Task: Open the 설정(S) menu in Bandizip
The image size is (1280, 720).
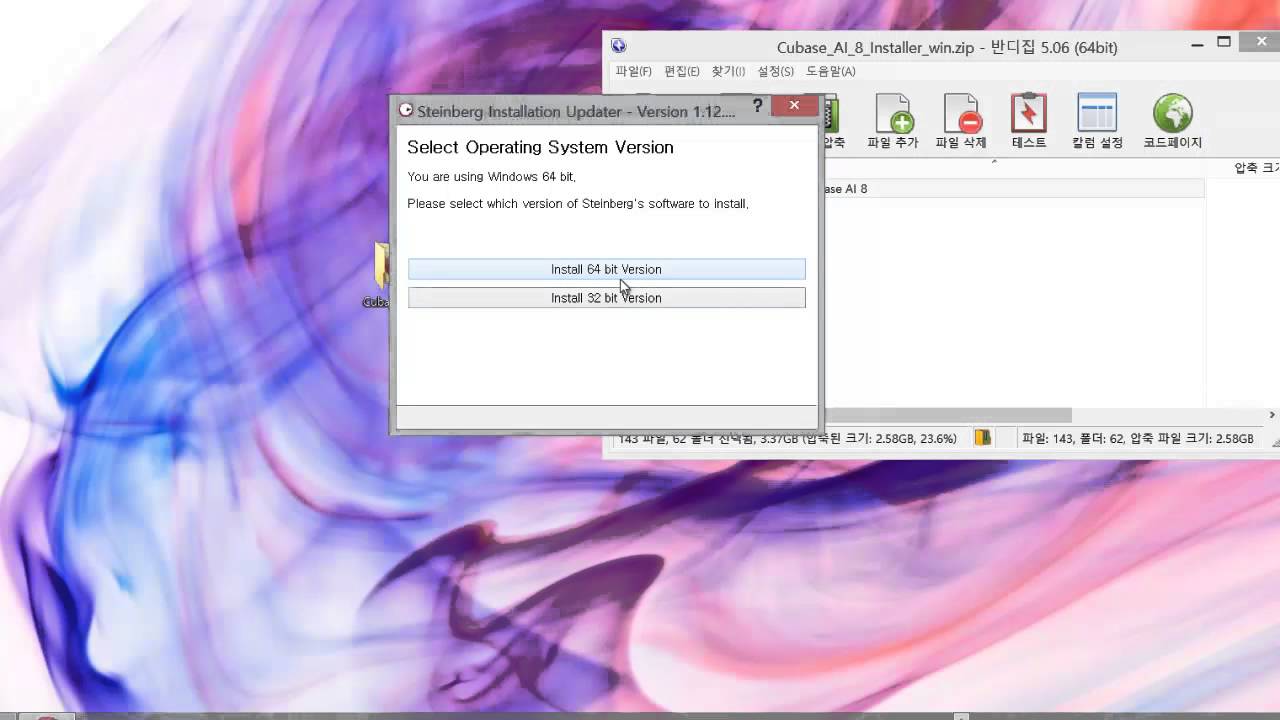Action: point(775,71)
